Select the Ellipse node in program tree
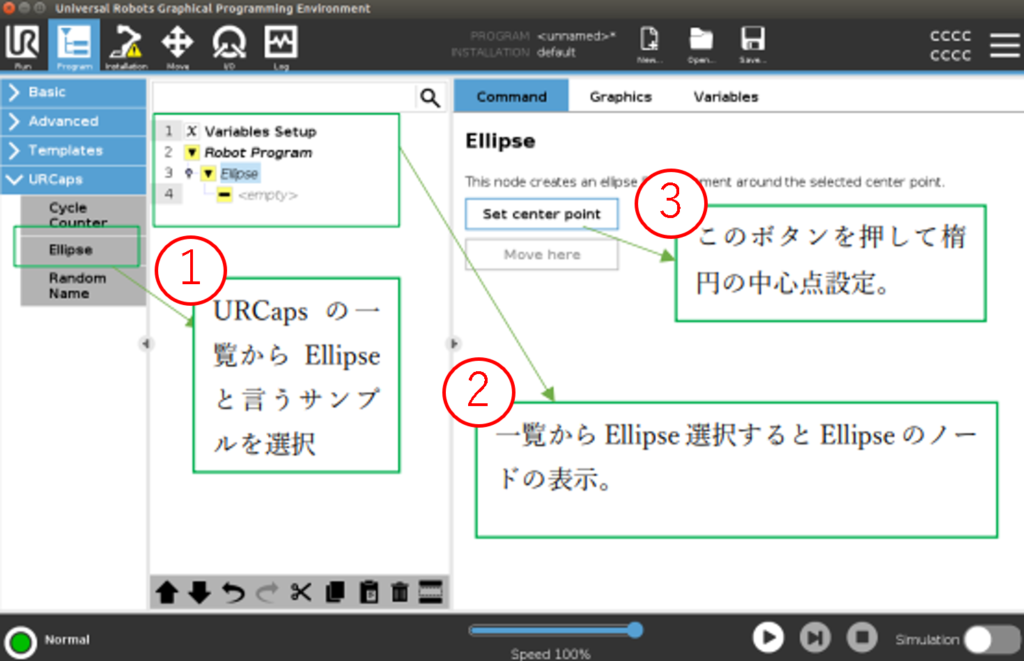This screenshot has width=1024, height=661. tap(239, 174)
